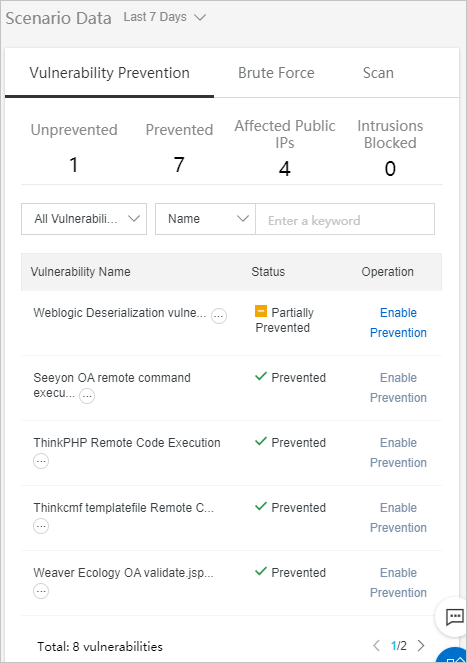Viewport: 467px width, 663px height.
Task: Click Enable Prevention for Weaver Ecology row
Action: click(x=398, y=583)
